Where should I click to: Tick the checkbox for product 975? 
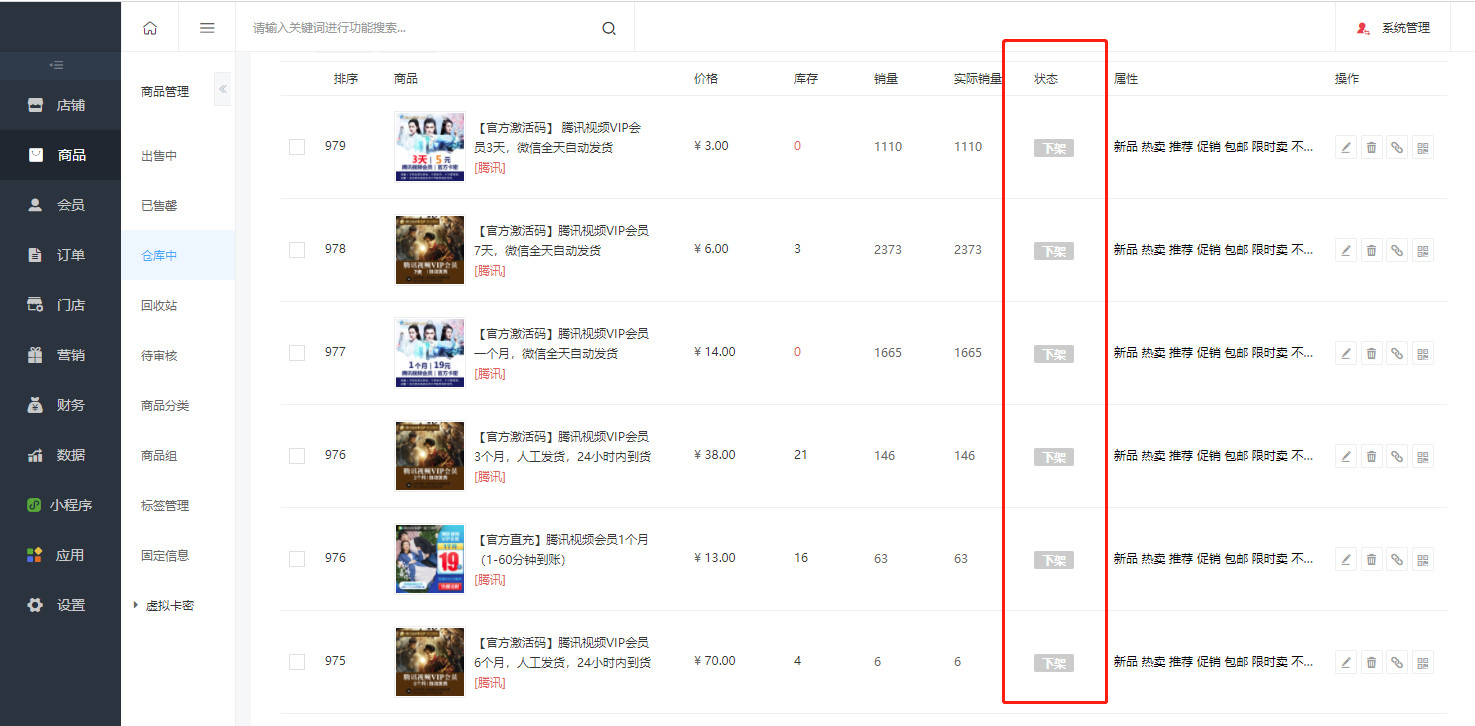coord(297,662)
